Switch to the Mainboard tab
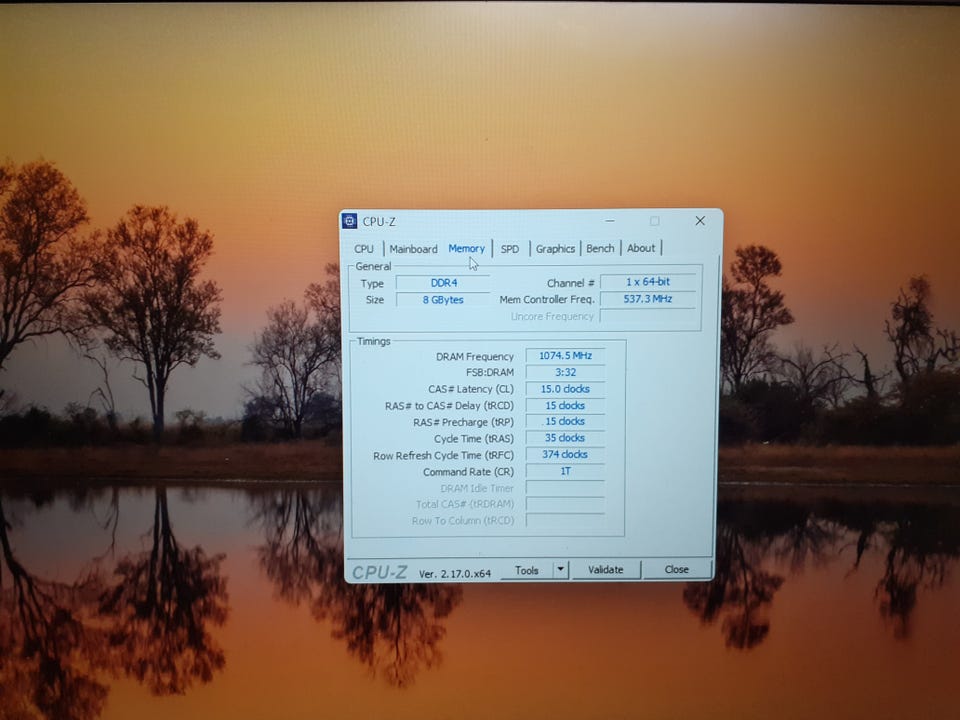Image resolution: width=960 pixels, height=720 pixels. point(413,249)
